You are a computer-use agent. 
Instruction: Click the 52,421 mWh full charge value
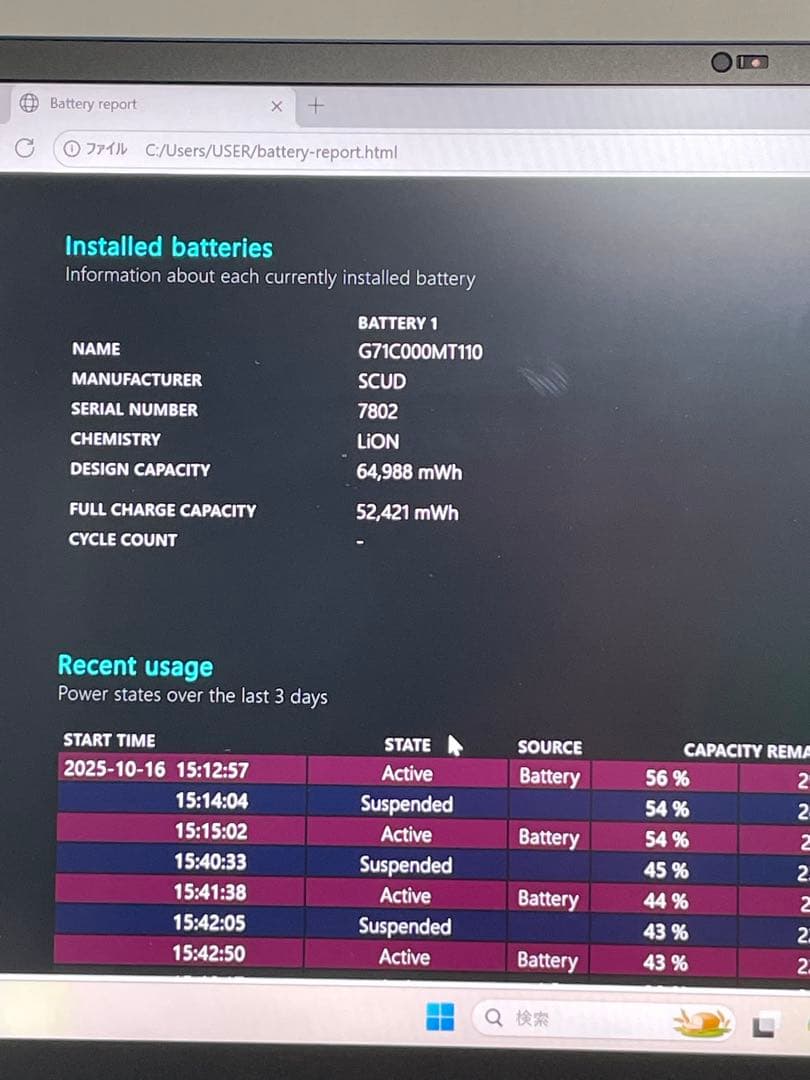click(407, 513)
